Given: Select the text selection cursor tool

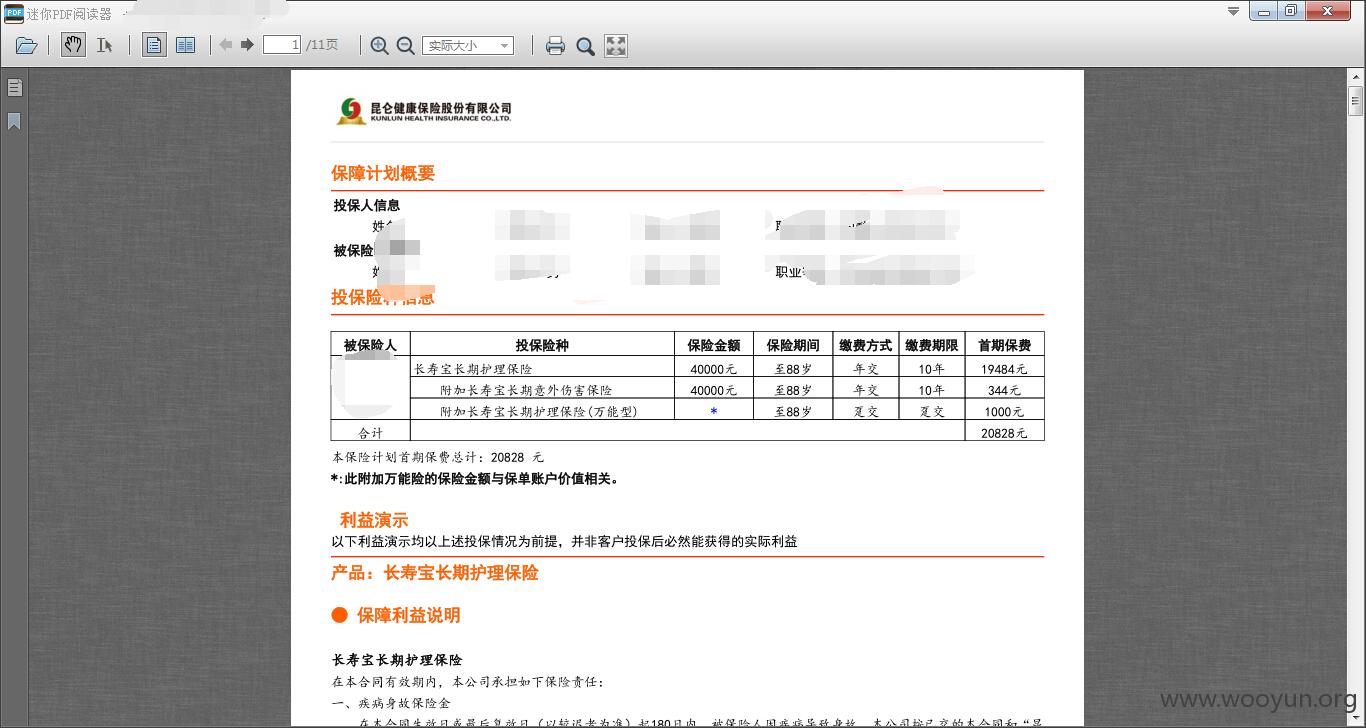Looking at the screenshot, I should point(104,45).
